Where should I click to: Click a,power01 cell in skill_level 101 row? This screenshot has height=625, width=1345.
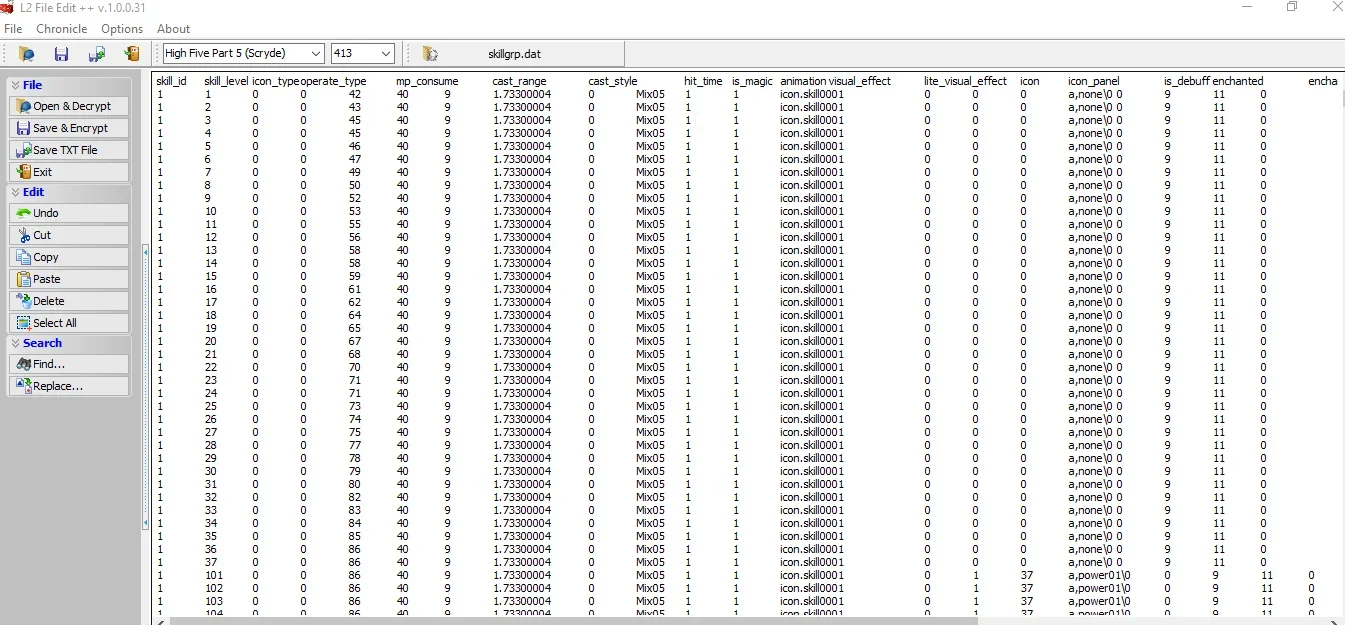(1097, 575)
